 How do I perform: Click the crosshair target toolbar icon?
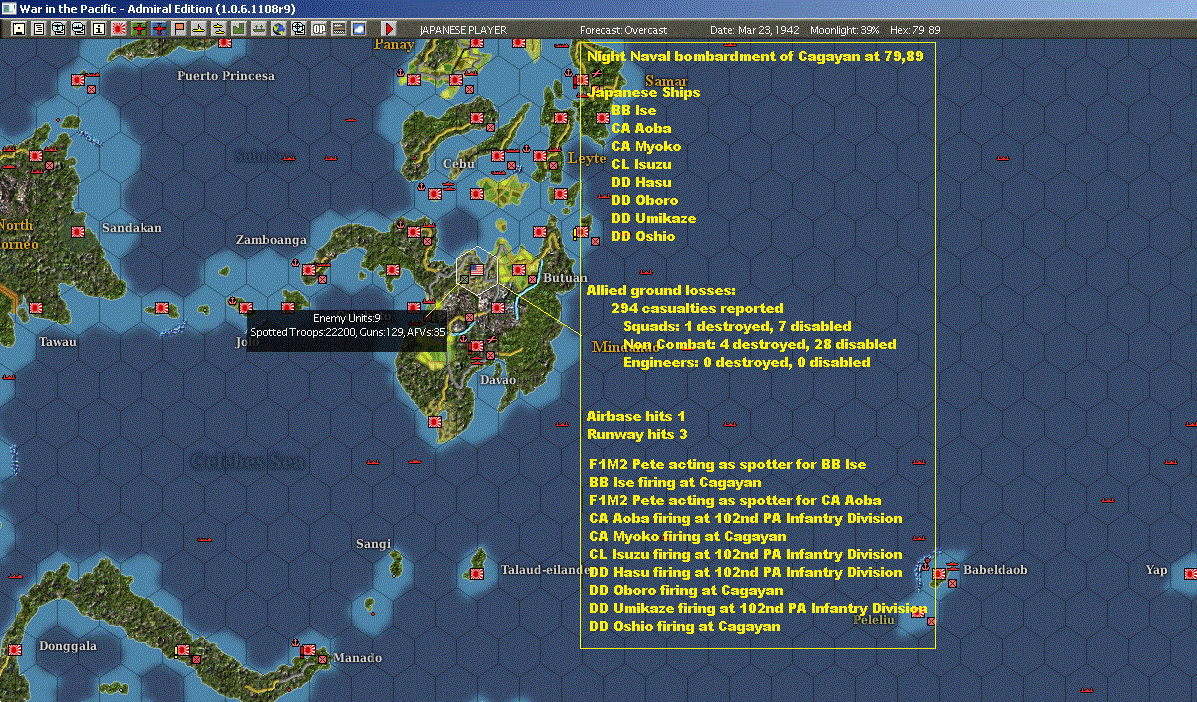(x=298, y=29)
